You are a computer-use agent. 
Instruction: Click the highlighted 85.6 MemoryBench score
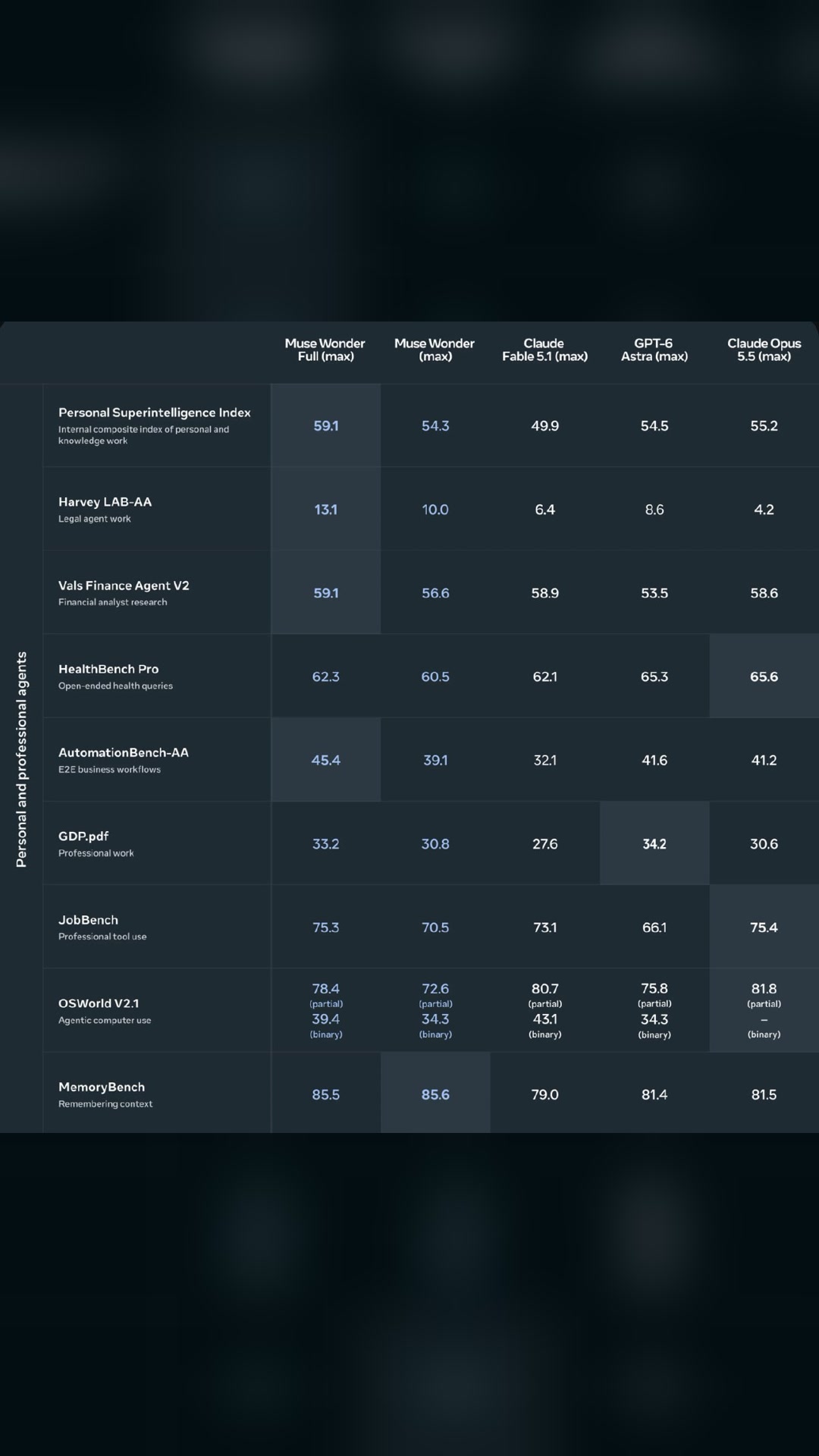pyautogui.click(x=435, y=1093)
